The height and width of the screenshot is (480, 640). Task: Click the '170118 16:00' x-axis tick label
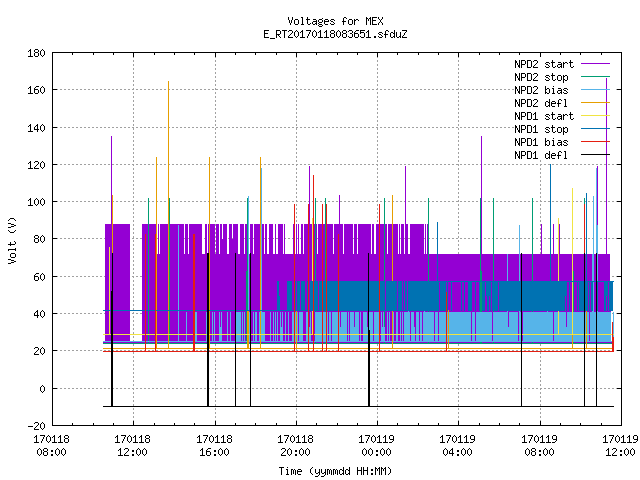[214, 445]
